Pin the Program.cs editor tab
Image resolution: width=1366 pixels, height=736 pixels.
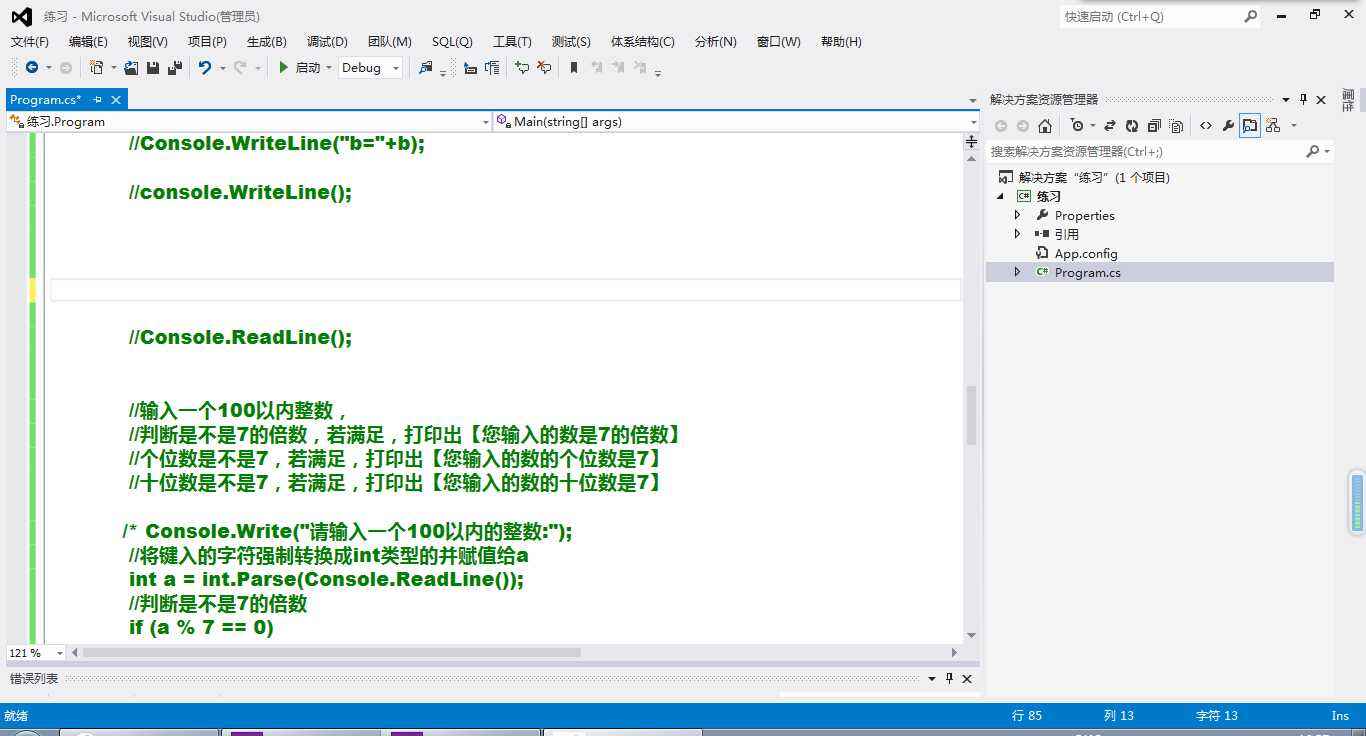click(97, 99)
